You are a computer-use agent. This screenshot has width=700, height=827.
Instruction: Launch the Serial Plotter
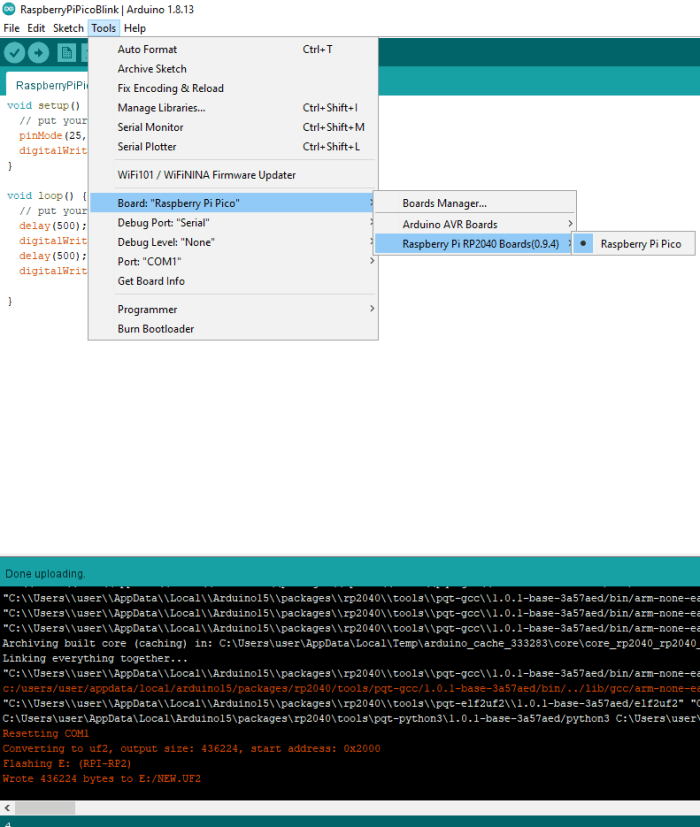point(147,147)
